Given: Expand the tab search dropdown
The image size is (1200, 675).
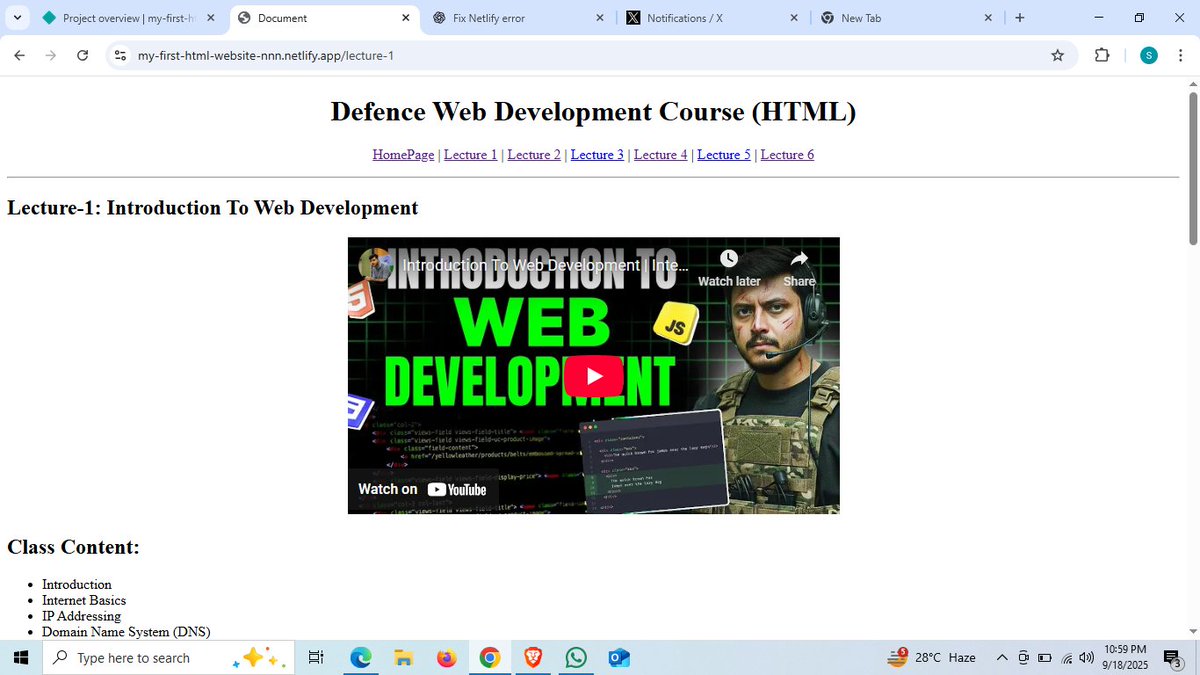Looking at the screenshot, I should [x=18, y=18].
